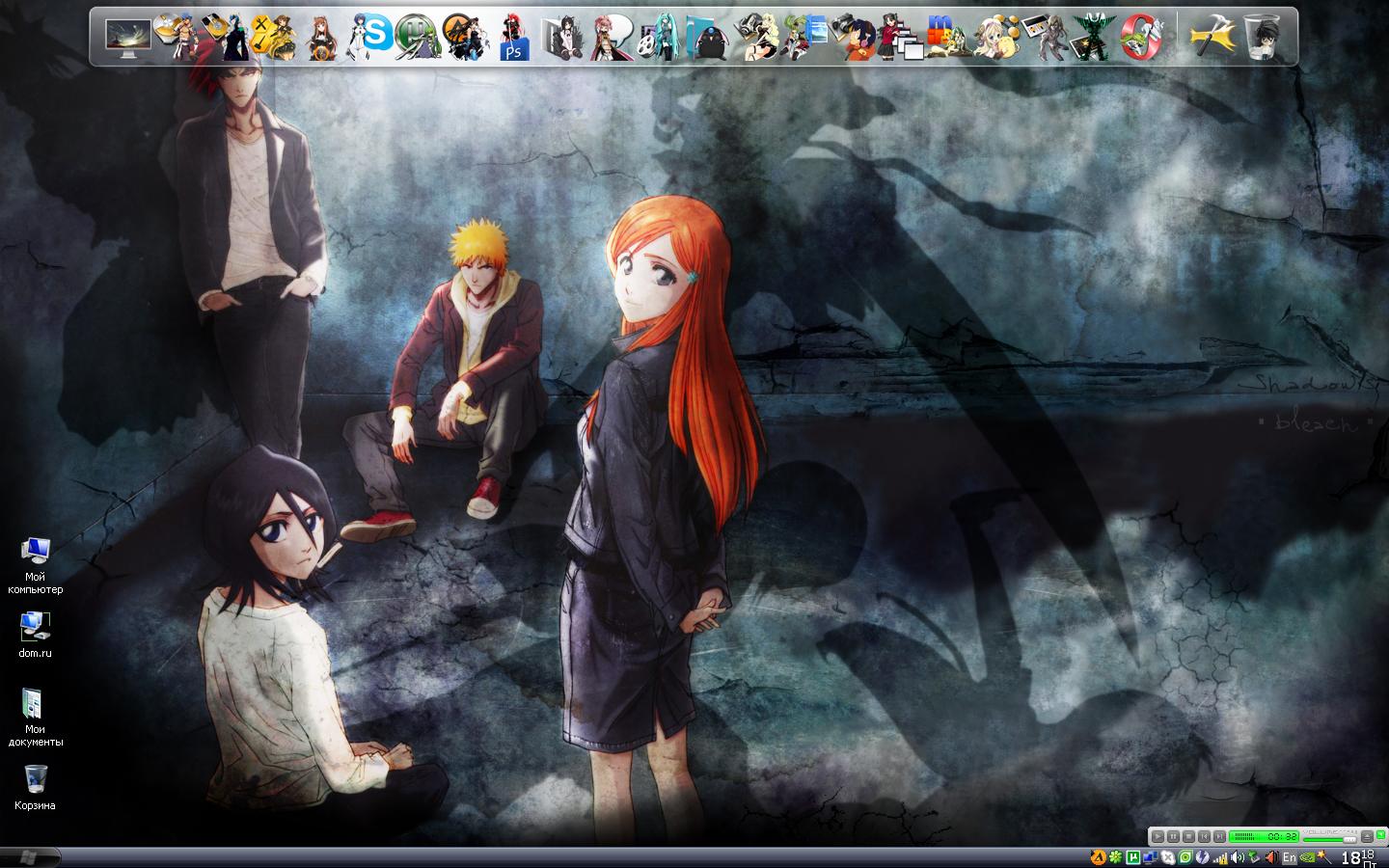Skip to next track in mini player
1389x868 pixels.
tap(1220, 837)
